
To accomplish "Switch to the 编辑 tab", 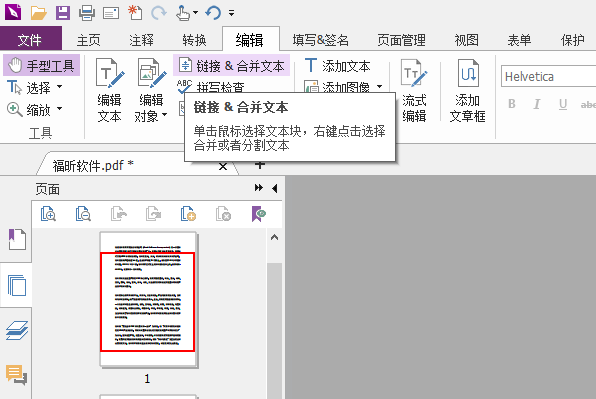I will tap(250, 40).
